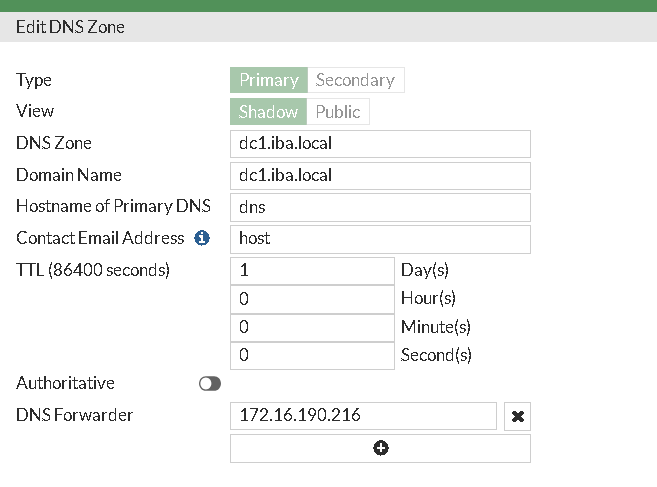Add a new DNS Forwarder entry
The image size is (657, 487).
pyautogui.click(x=380, y=448)
